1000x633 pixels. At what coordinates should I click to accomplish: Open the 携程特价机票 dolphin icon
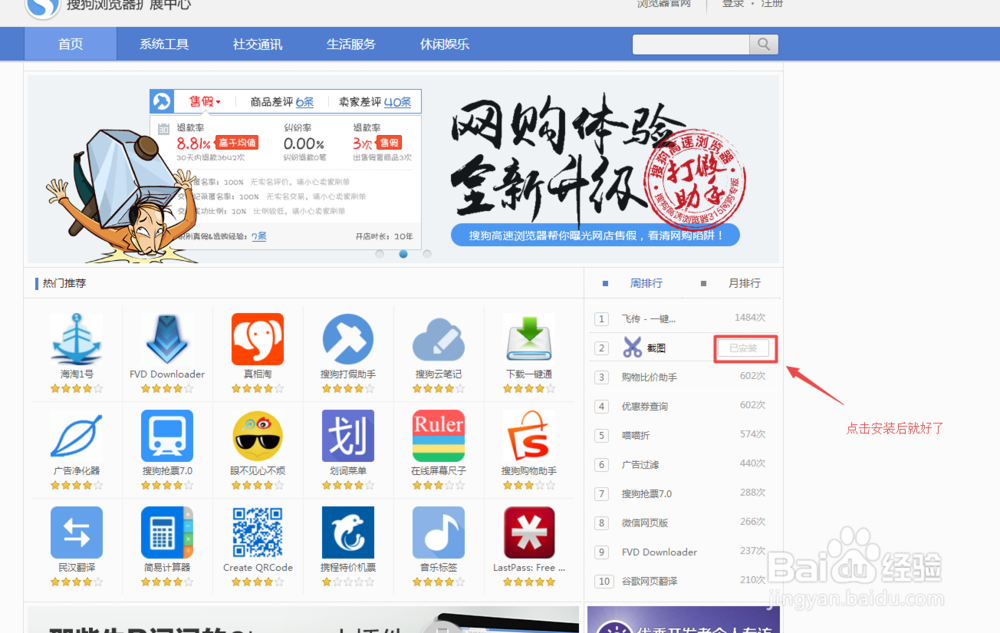pos(348,532)
